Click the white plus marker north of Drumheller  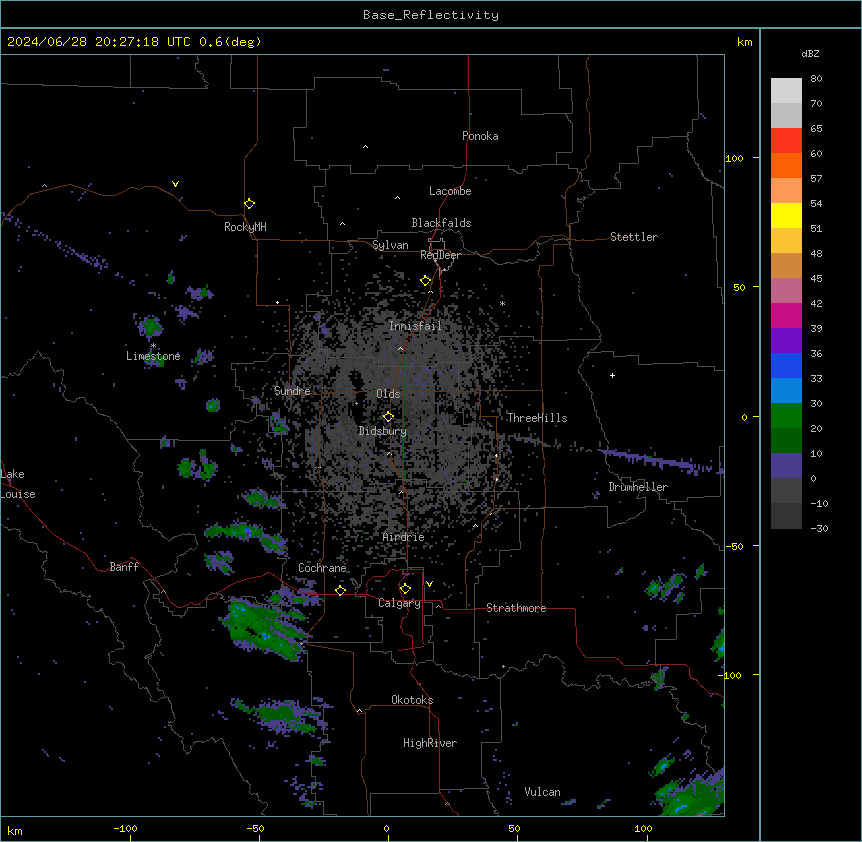pyautogui.click(x=612, y=375)
